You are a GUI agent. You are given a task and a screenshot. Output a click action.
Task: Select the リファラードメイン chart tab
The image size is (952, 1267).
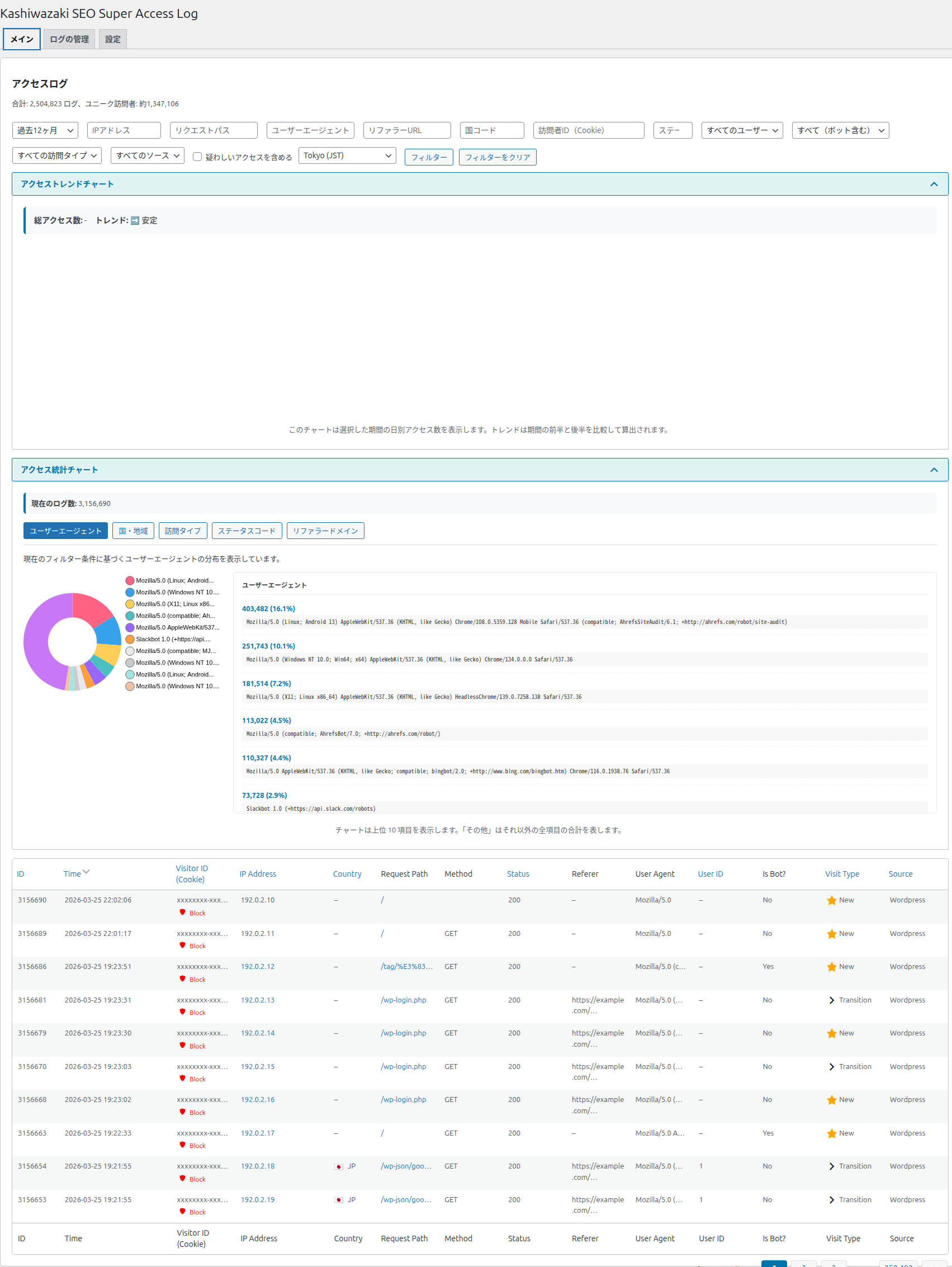point(325,531)
